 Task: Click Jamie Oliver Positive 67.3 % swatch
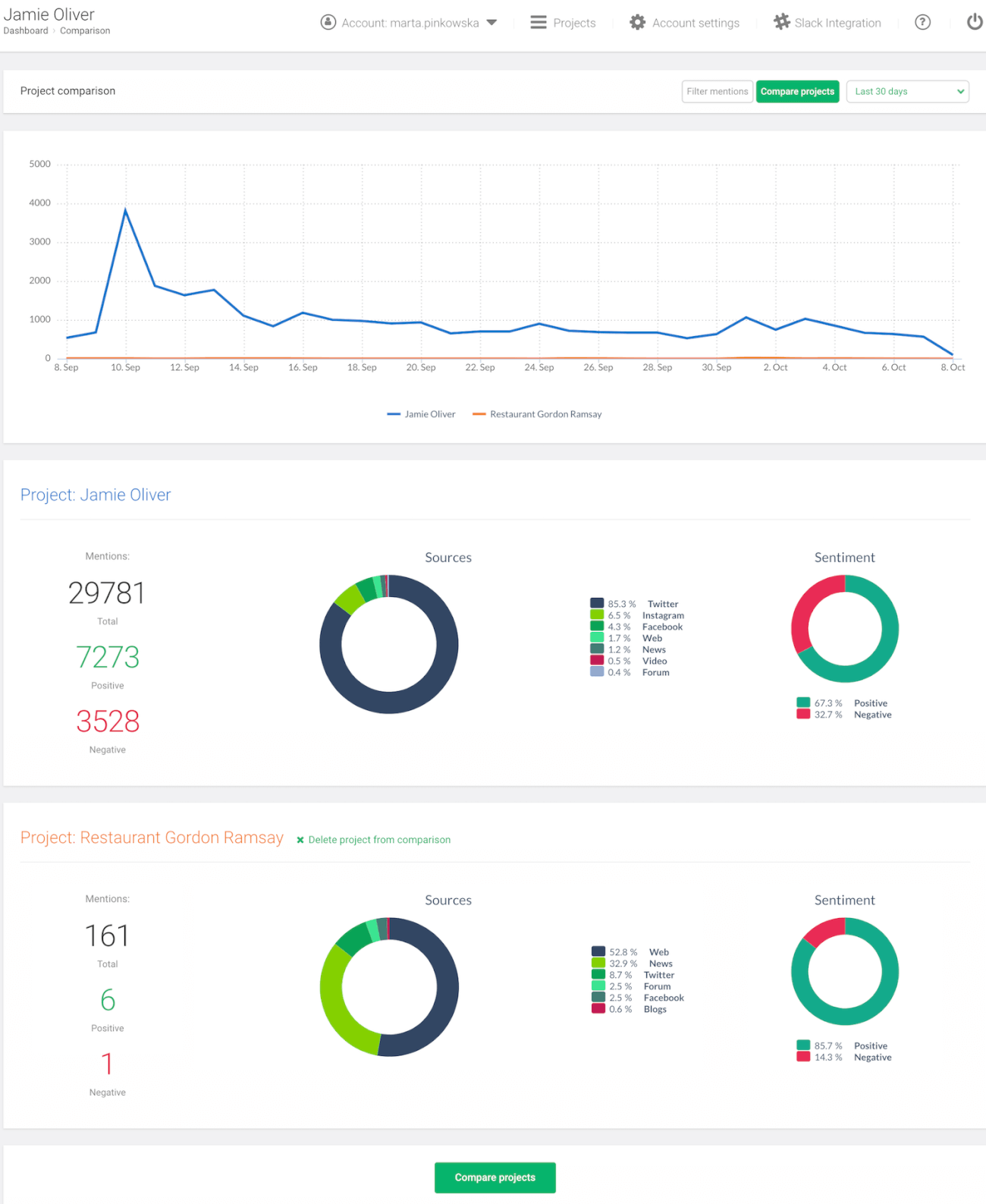point(803,703)
